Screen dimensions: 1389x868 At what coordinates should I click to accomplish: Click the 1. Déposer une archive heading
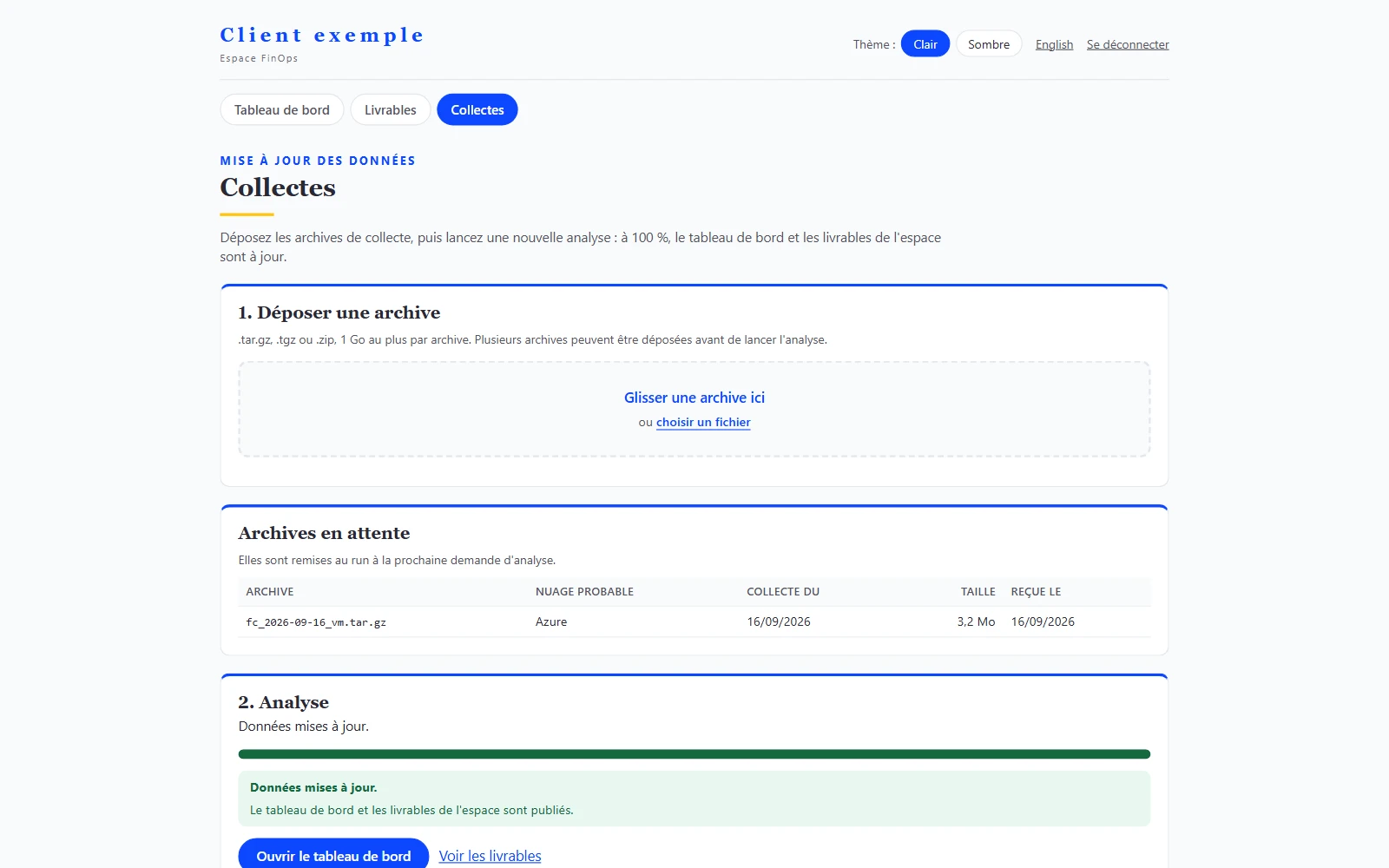pyautogui.click(x=339, y=312)
